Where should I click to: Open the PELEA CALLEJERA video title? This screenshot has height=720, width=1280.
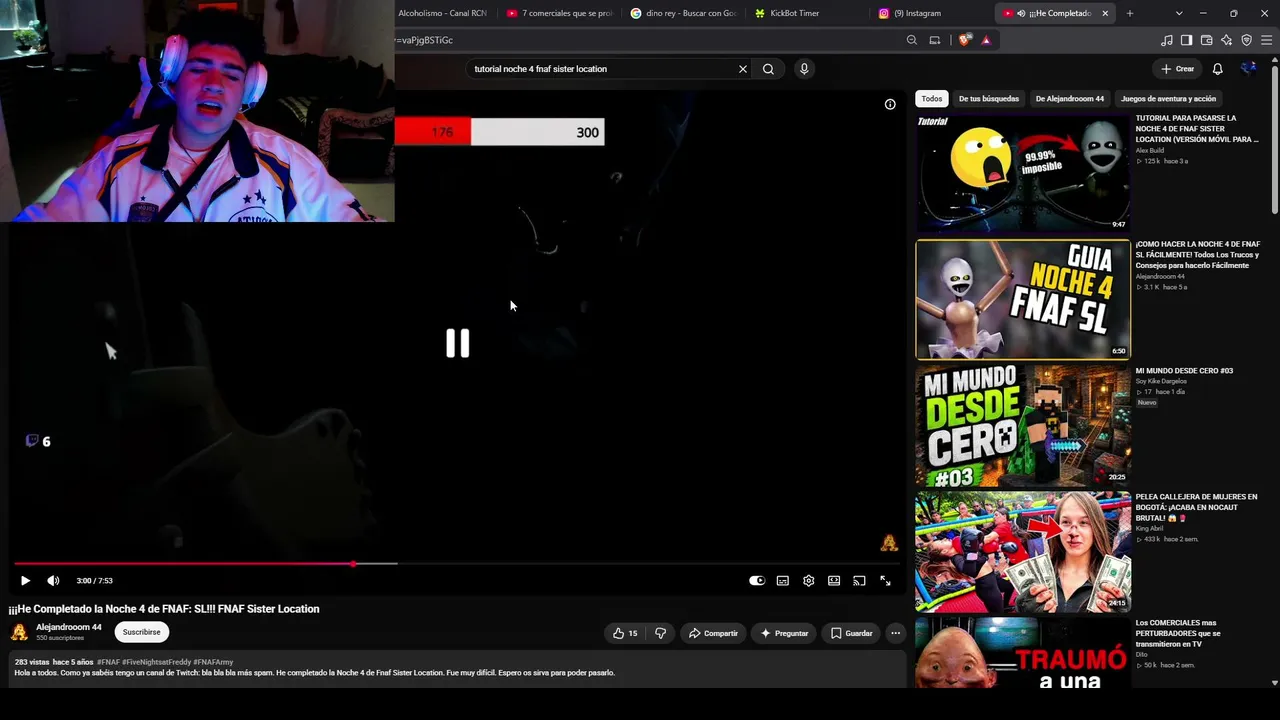tap(1197, 507)
